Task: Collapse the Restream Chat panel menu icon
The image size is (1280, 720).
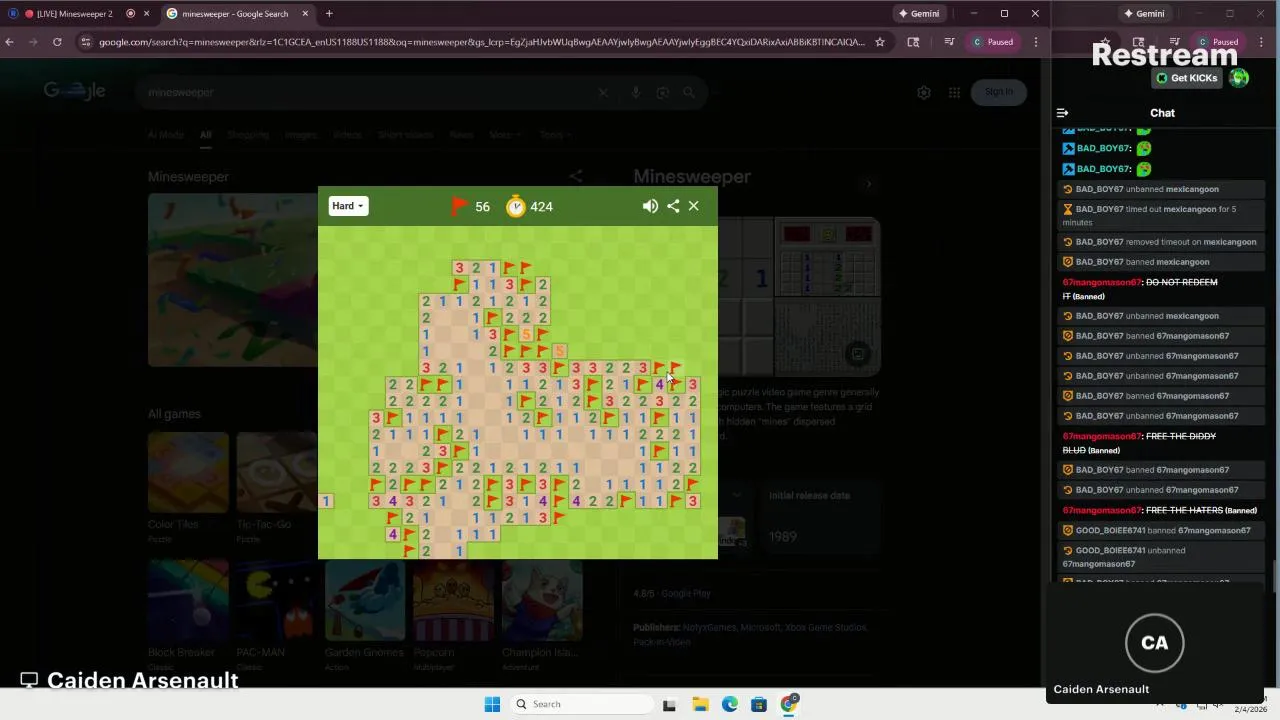Action: [1063, 113]
